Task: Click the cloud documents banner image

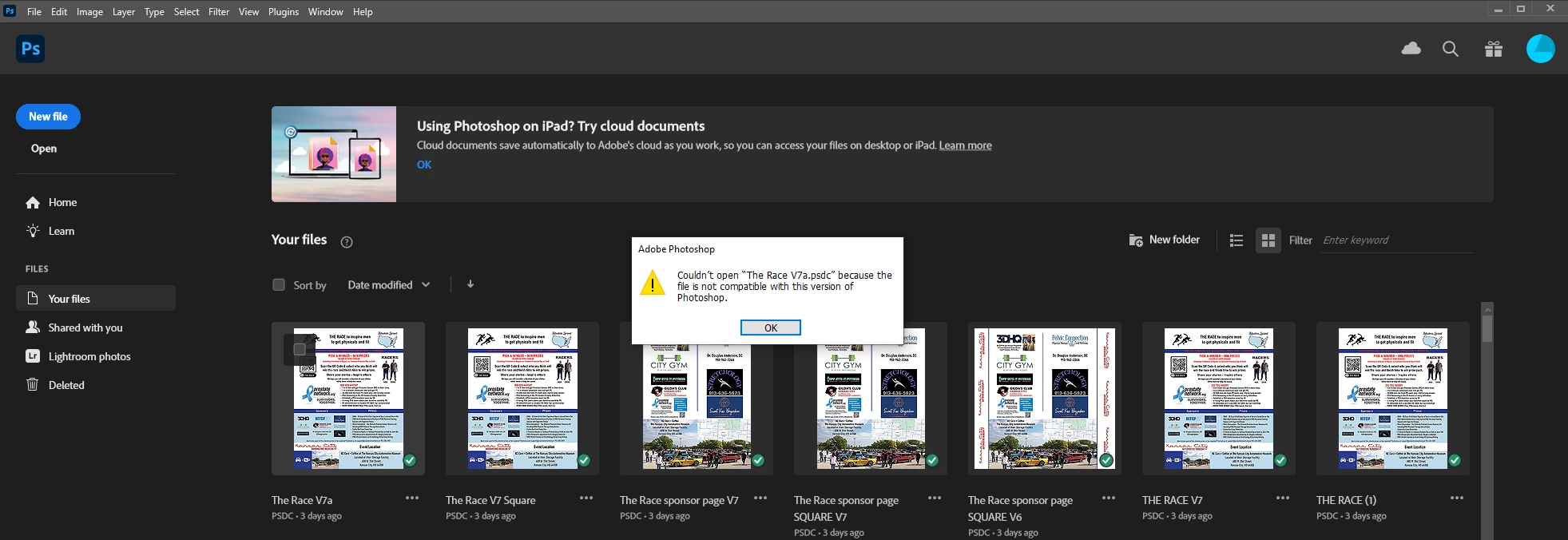Action: coord(334,154)
